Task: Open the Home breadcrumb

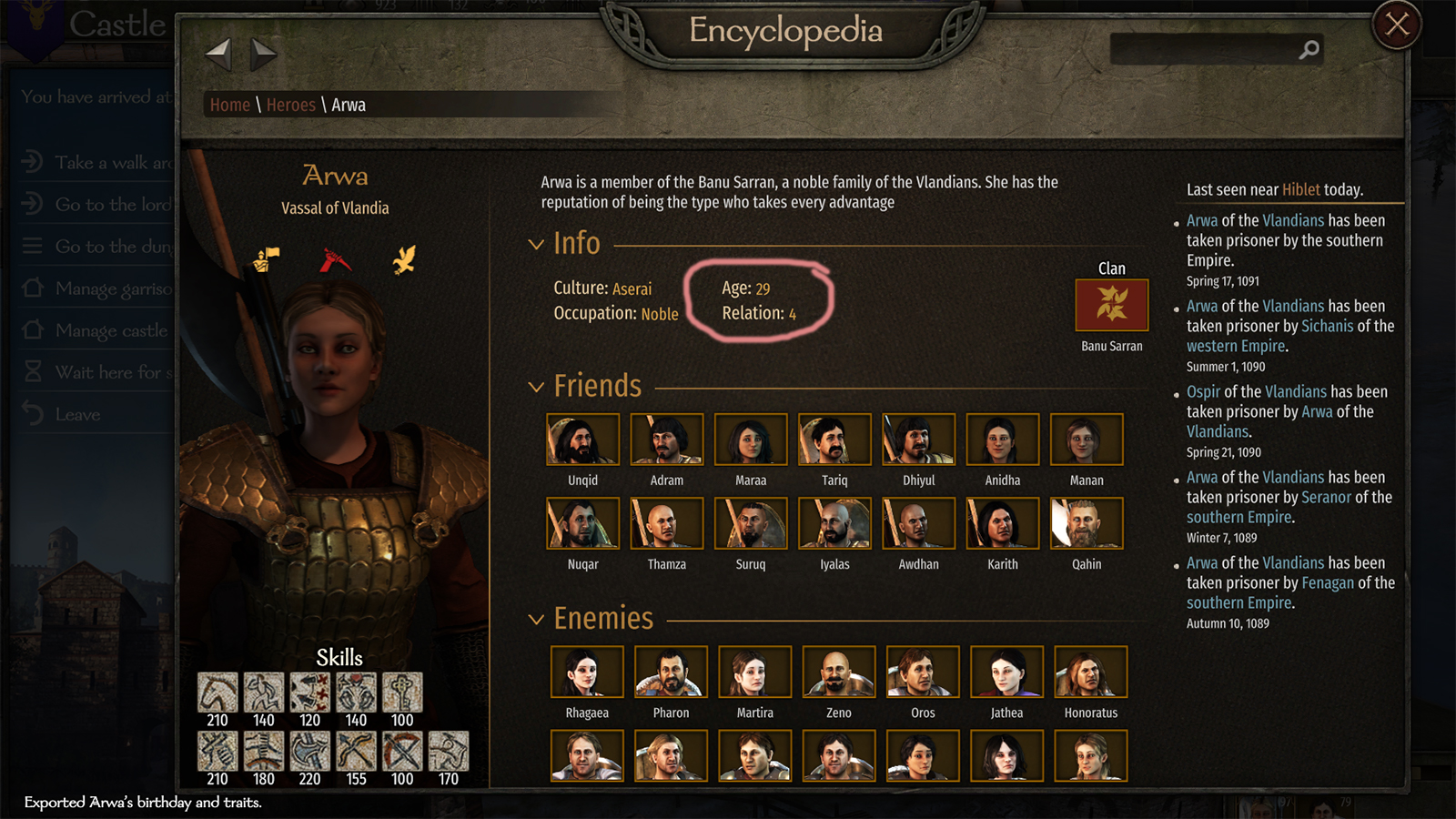Action: point(229,105)
